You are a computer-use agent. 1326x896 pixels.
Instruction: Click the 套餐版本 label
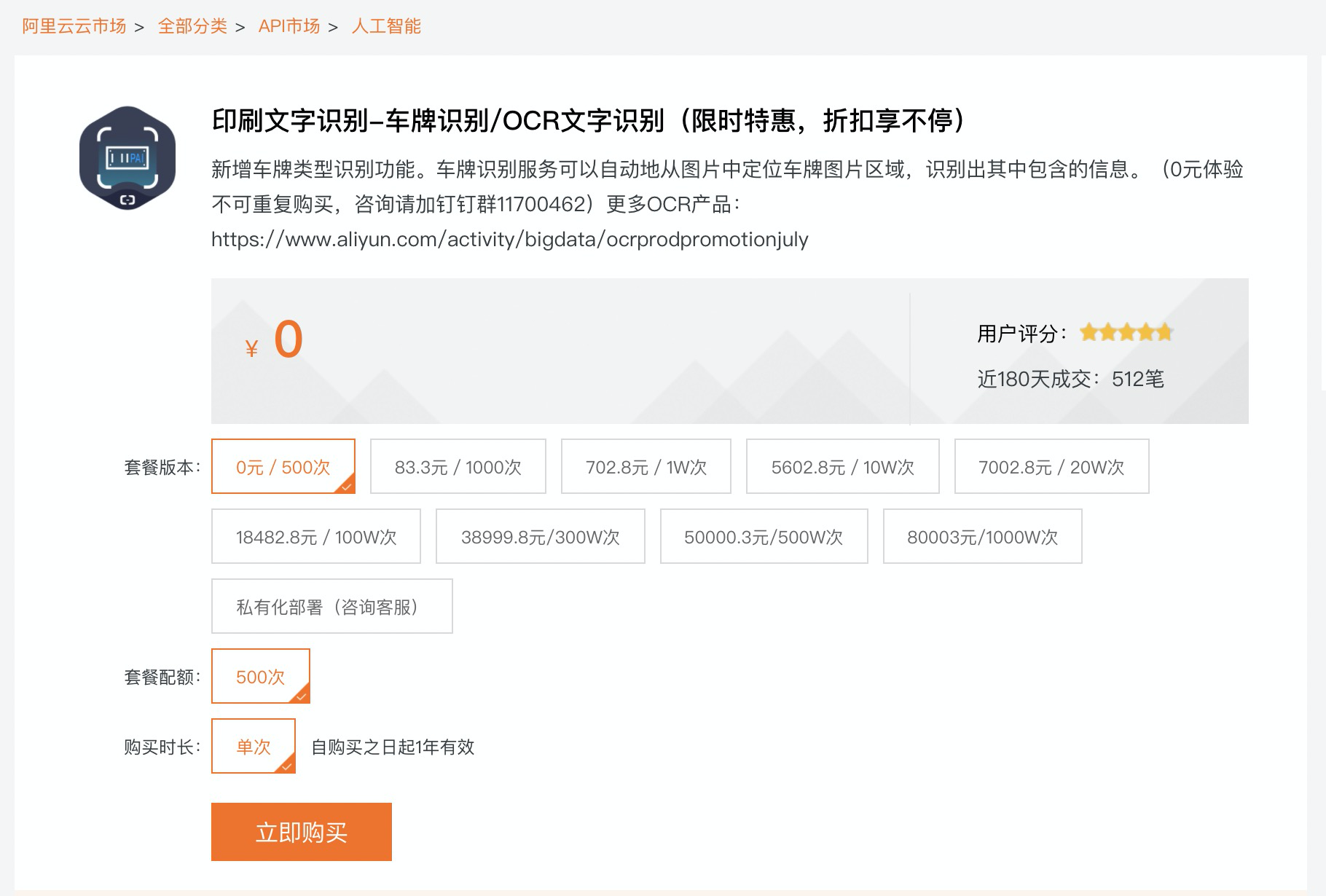click(x=162, y=467)
